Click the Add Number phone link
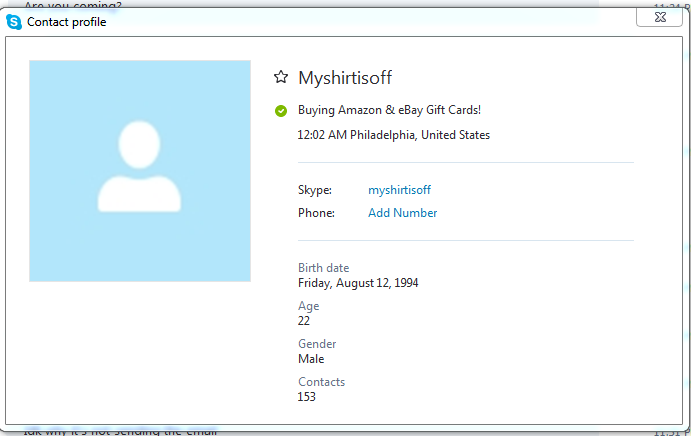 coord(402,213)
